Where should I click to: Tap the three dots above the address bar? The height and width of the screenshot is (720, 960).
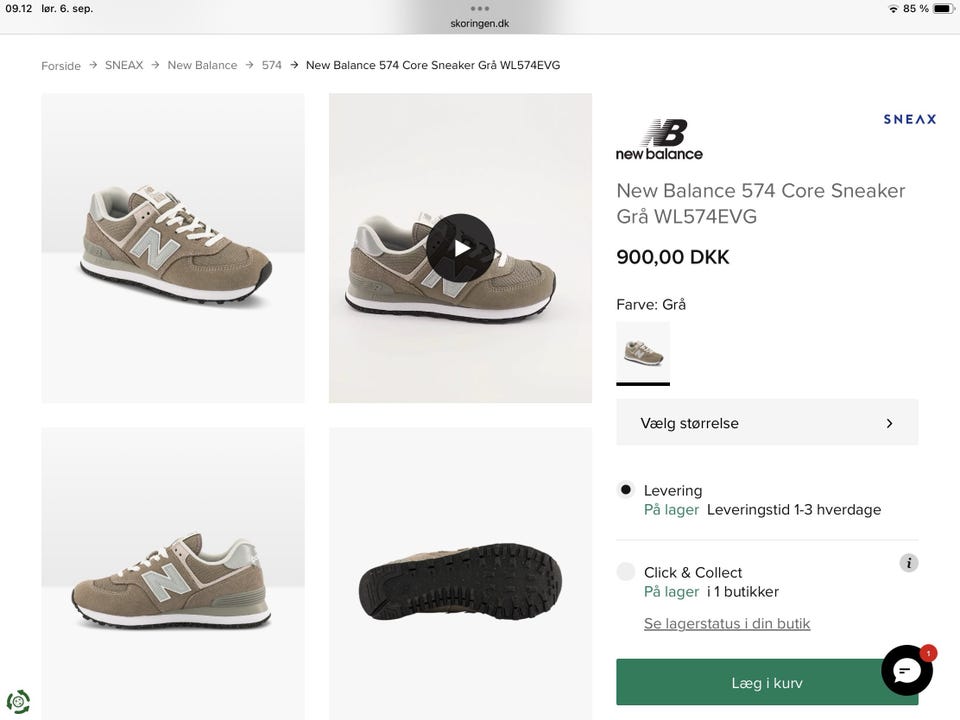coord(480,8)
